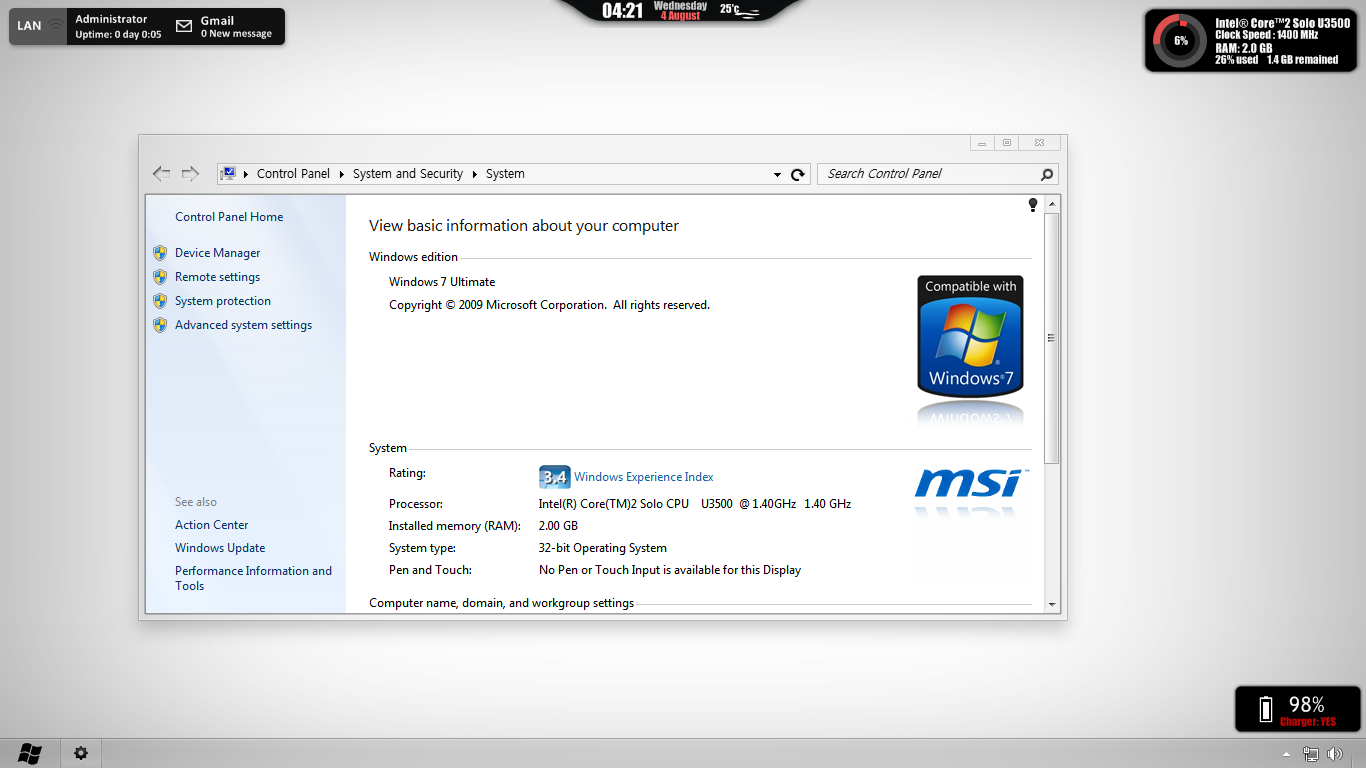Open Remote settings link
Image resolution: width=1366 pixels, height=768 pixels.
[x=217, y=277]
